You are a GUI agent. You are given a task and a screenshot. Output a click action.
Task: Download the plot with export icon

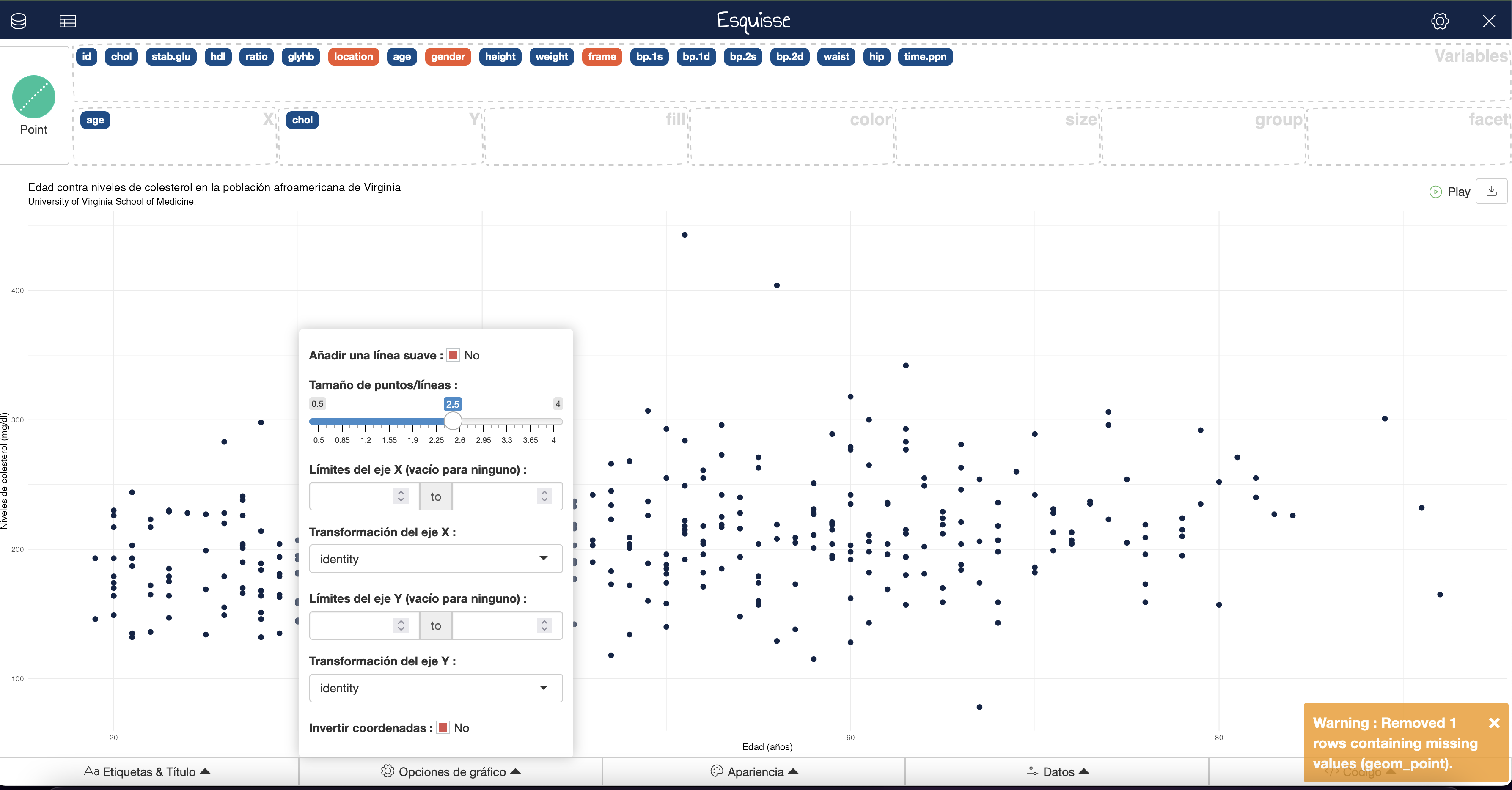1491,191
